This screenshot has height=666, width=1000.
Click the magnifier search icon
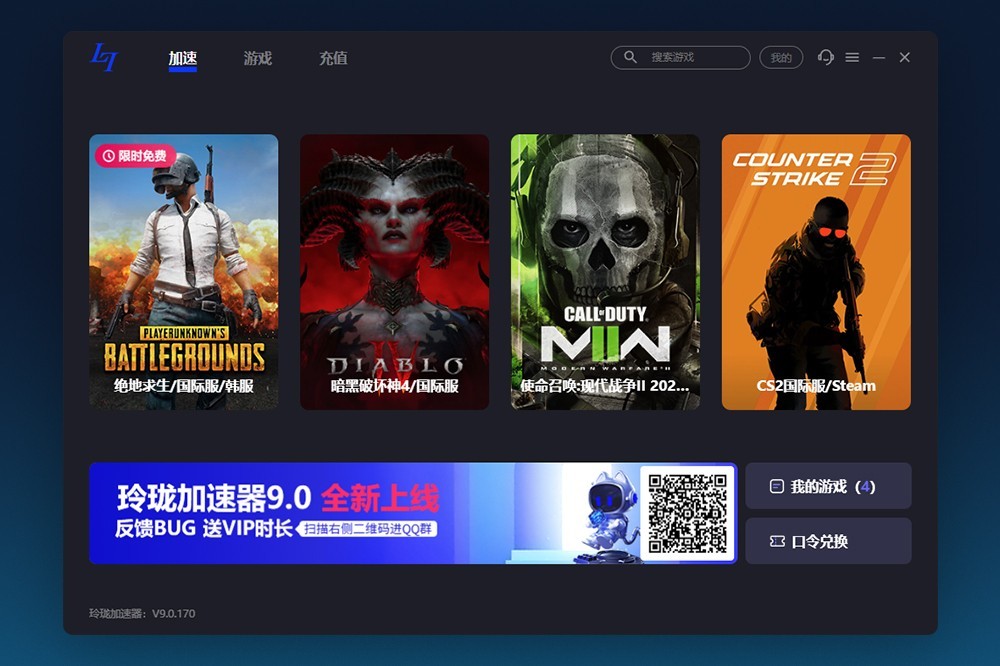[630, 57]
